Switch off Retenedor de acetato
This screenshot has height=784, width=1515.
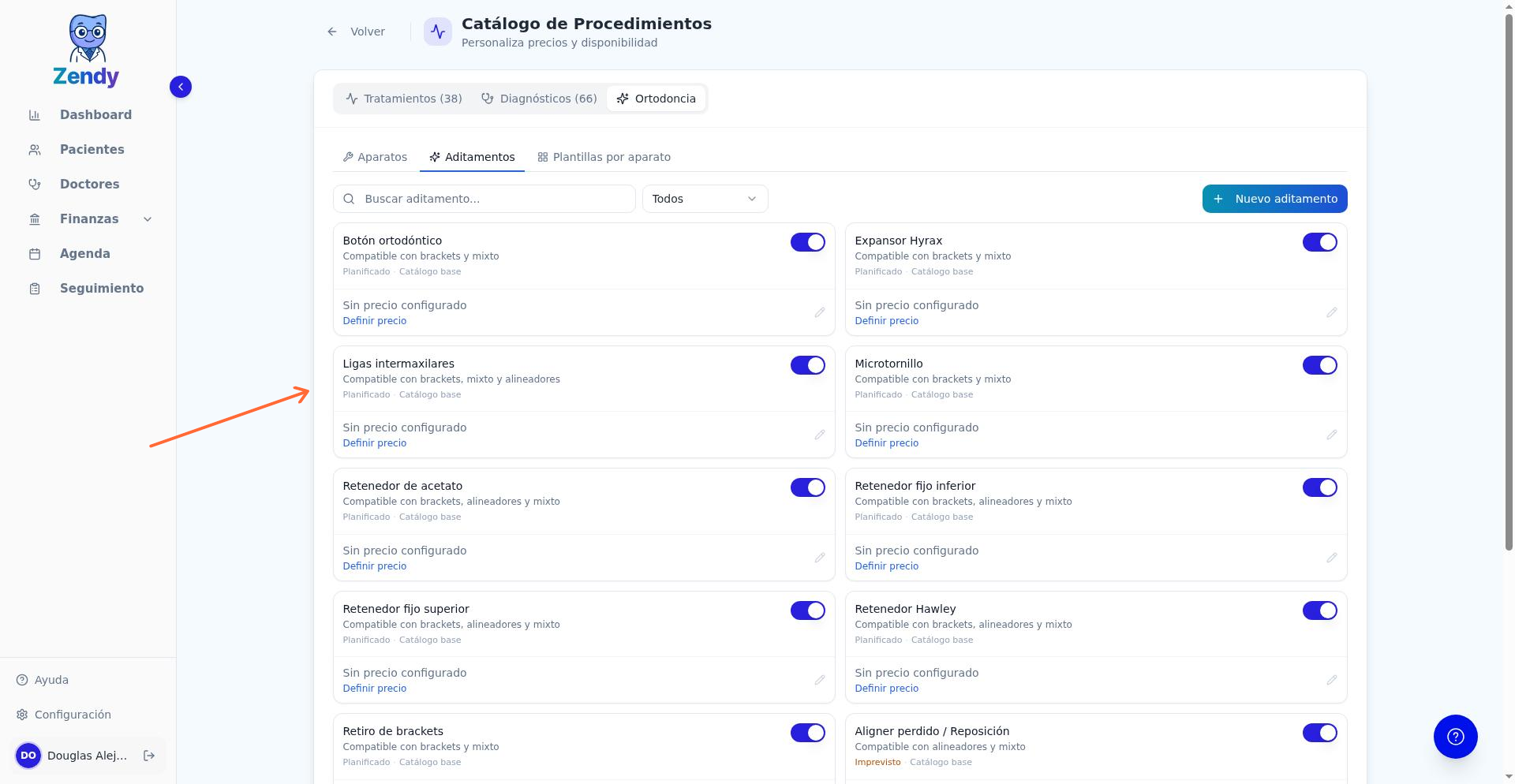coord(808,487)
